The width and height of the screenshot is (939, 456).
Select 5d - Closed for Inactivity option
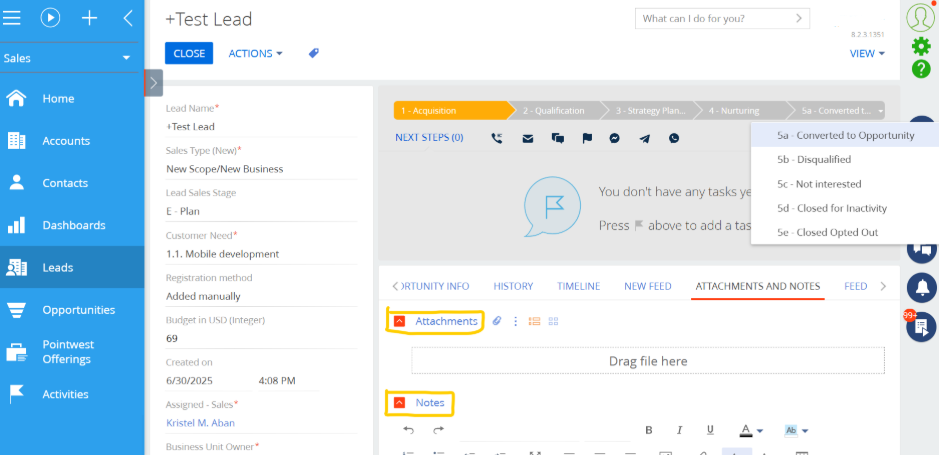[845, 209]
